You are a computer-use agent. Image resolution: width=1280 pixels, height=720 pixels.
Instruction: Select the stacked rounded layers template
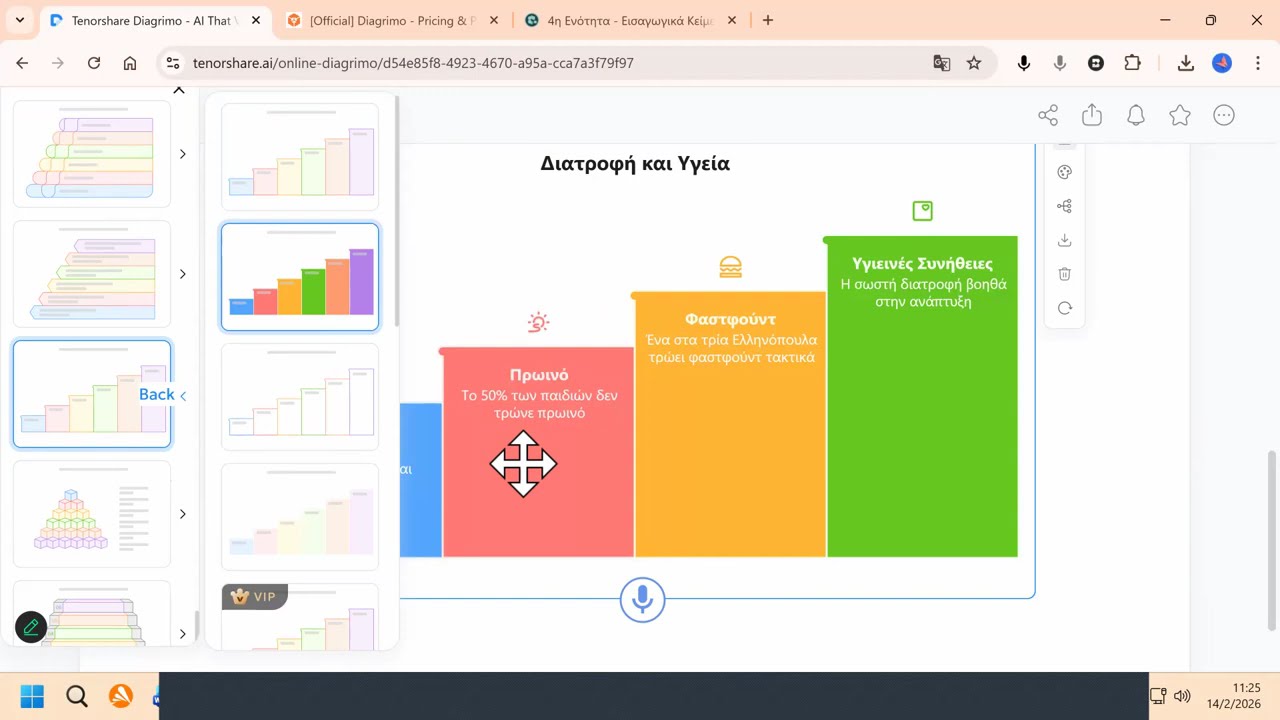pos(92,154)
